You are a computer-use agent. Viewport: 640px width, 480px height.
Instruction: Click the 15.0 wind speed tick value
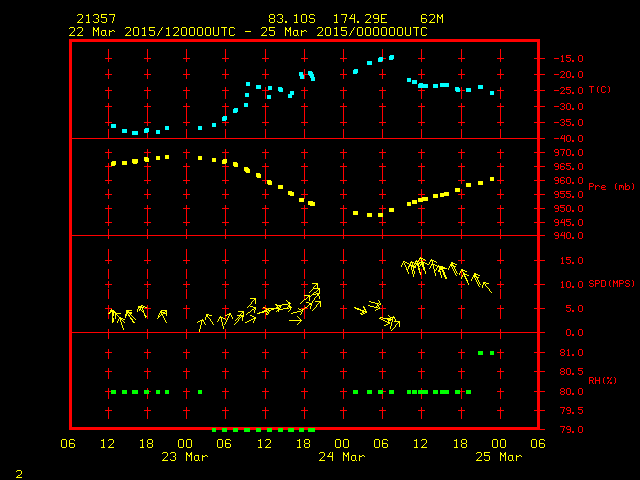click(571, 260)
